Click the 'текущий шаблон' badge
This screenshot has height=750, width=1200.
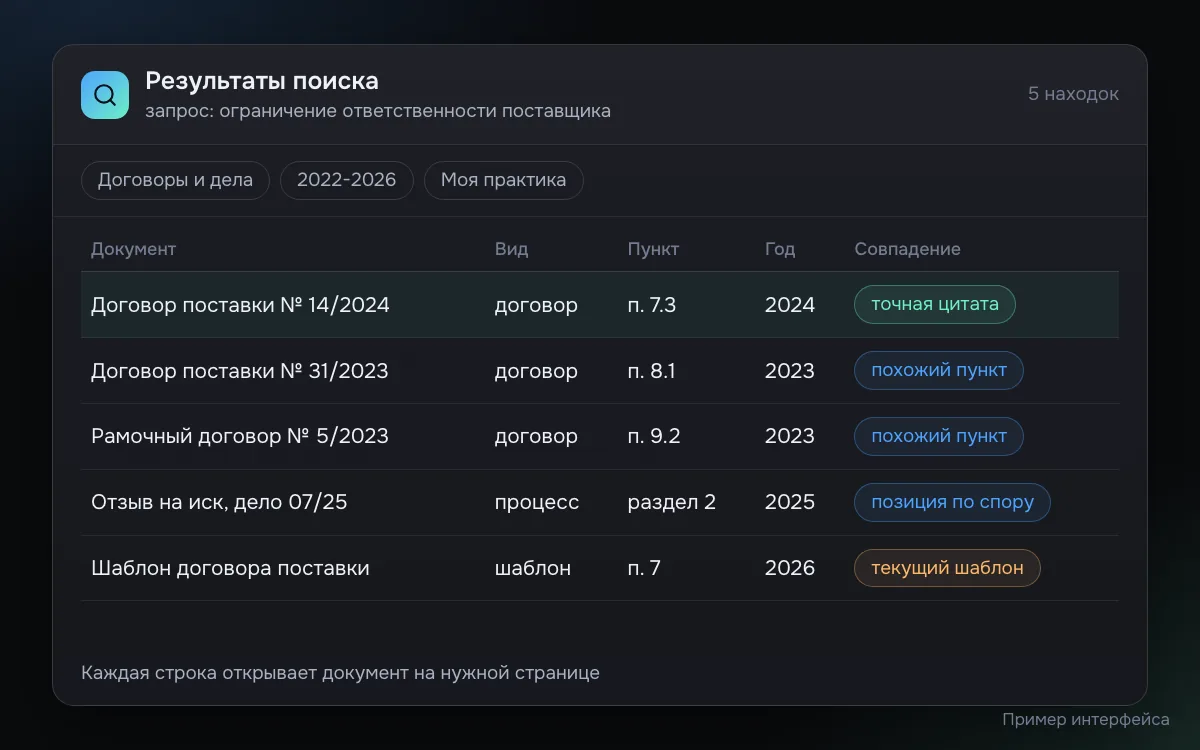click(x=947, y=568)
